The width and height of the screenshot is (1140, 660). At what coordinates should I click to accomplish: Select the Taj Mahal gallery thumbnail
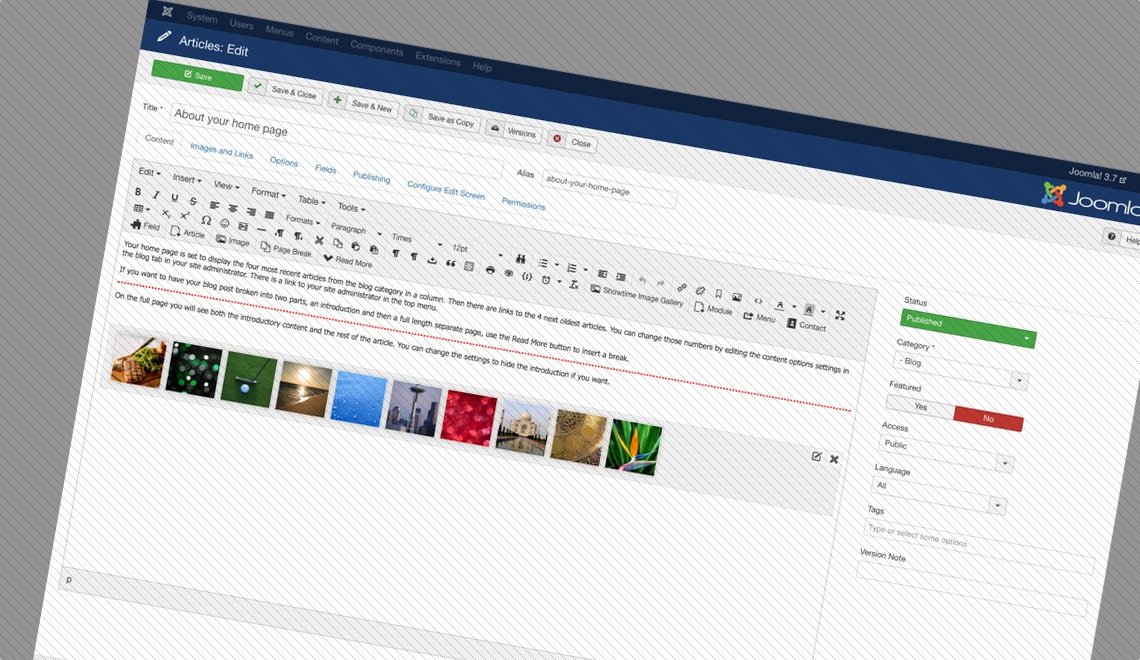point(522,427)
